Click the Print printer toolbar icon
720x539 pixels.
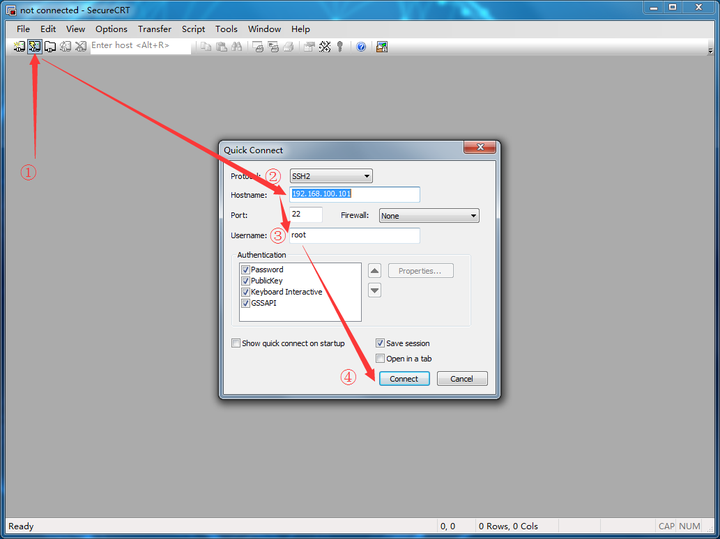click(x=288, y=46)
